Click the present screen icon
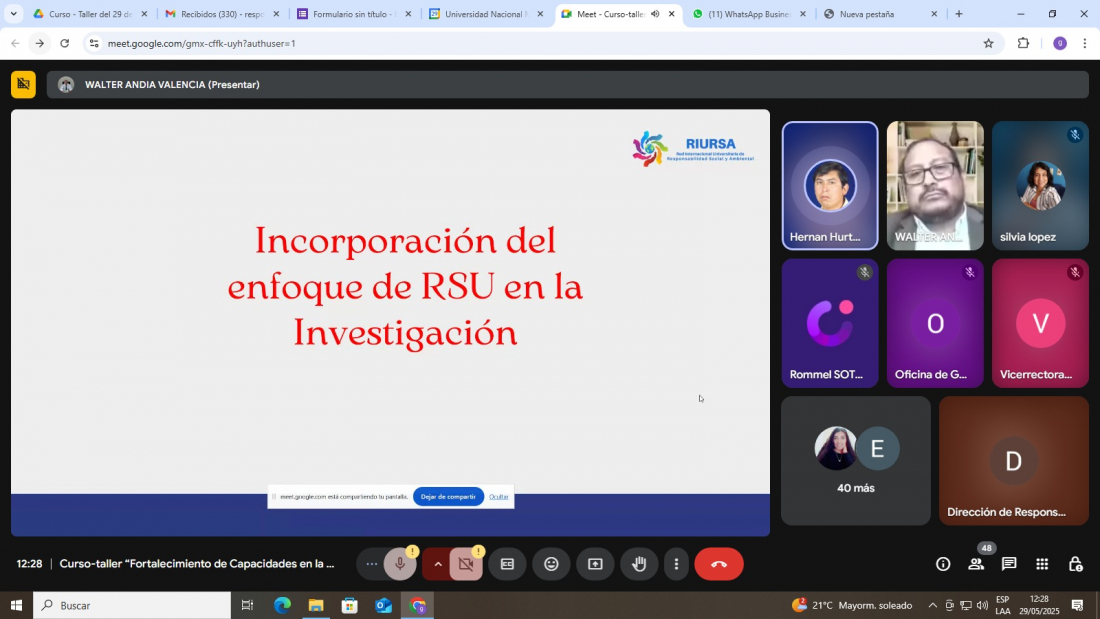The height and width of the screenshot is (619, 1100). [595, 564]
